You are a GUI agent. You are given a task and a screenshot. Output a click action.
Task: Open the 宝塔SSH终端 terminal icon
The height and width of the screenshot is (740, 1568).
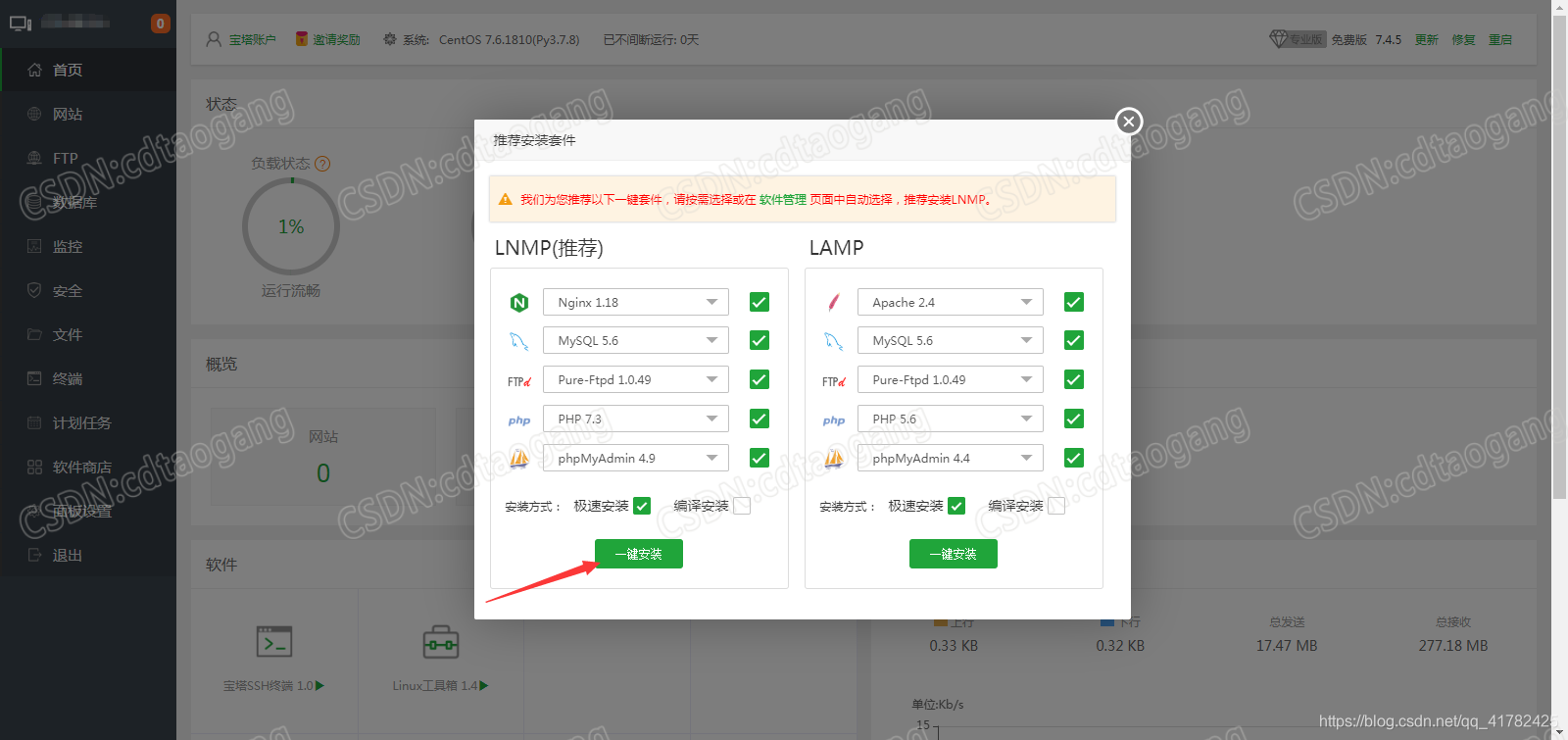click(274, 642)
